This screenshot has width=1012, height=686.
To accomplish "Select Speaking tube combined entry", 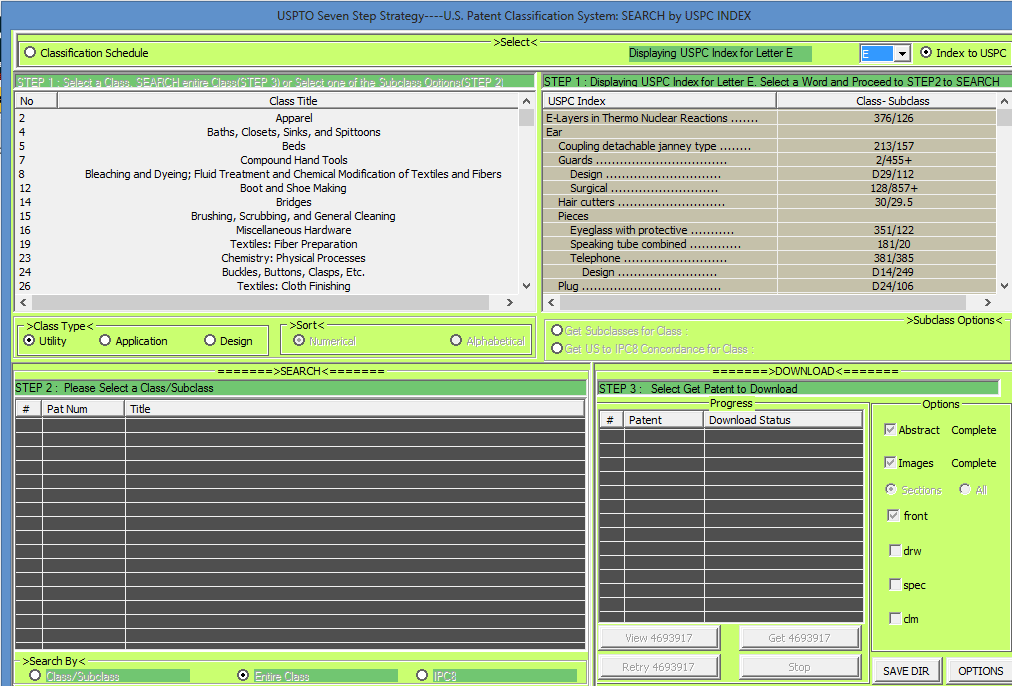I will pos(770,244).
